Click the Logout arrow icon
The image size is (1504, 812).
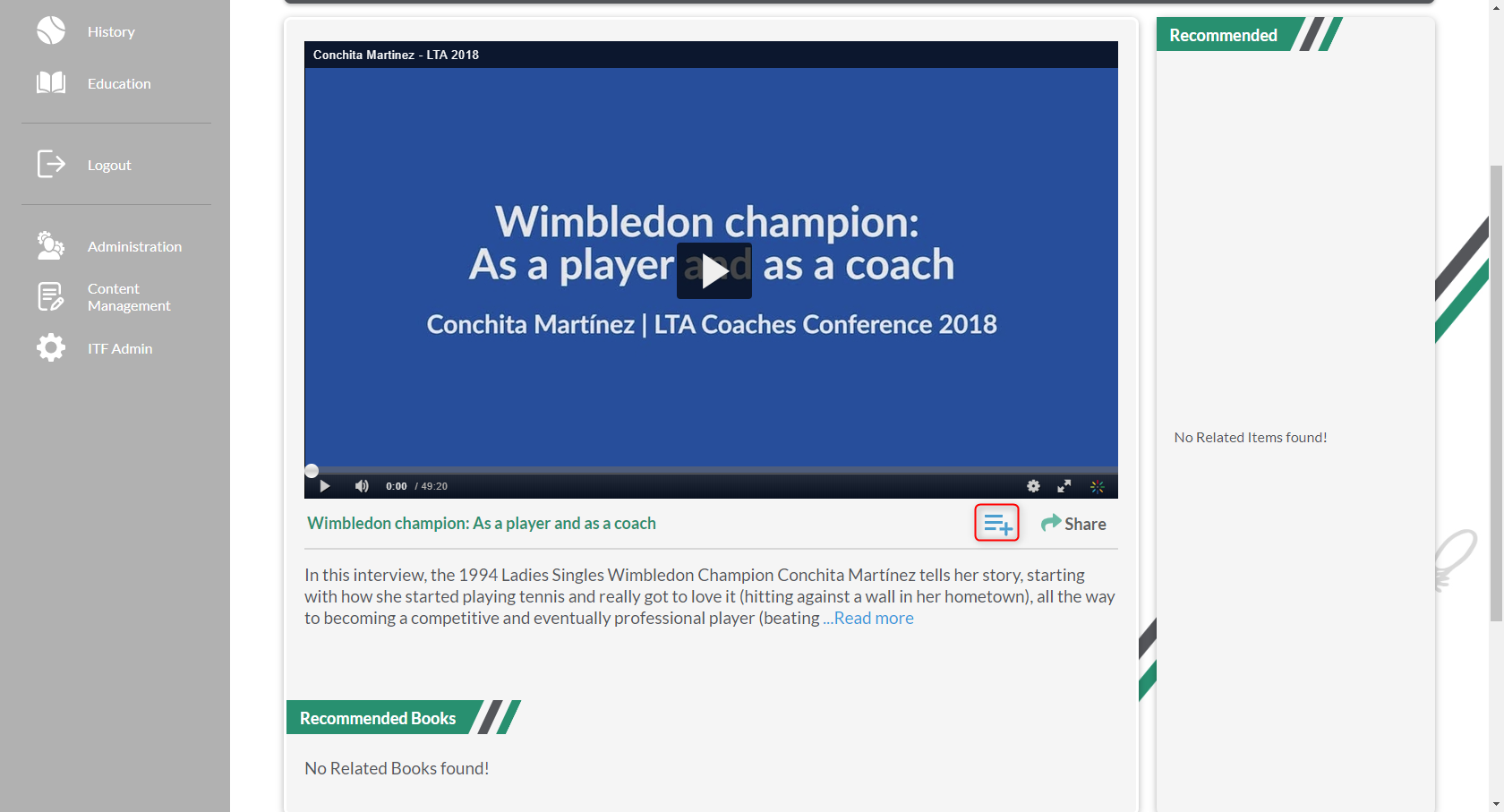pos(51,165)
